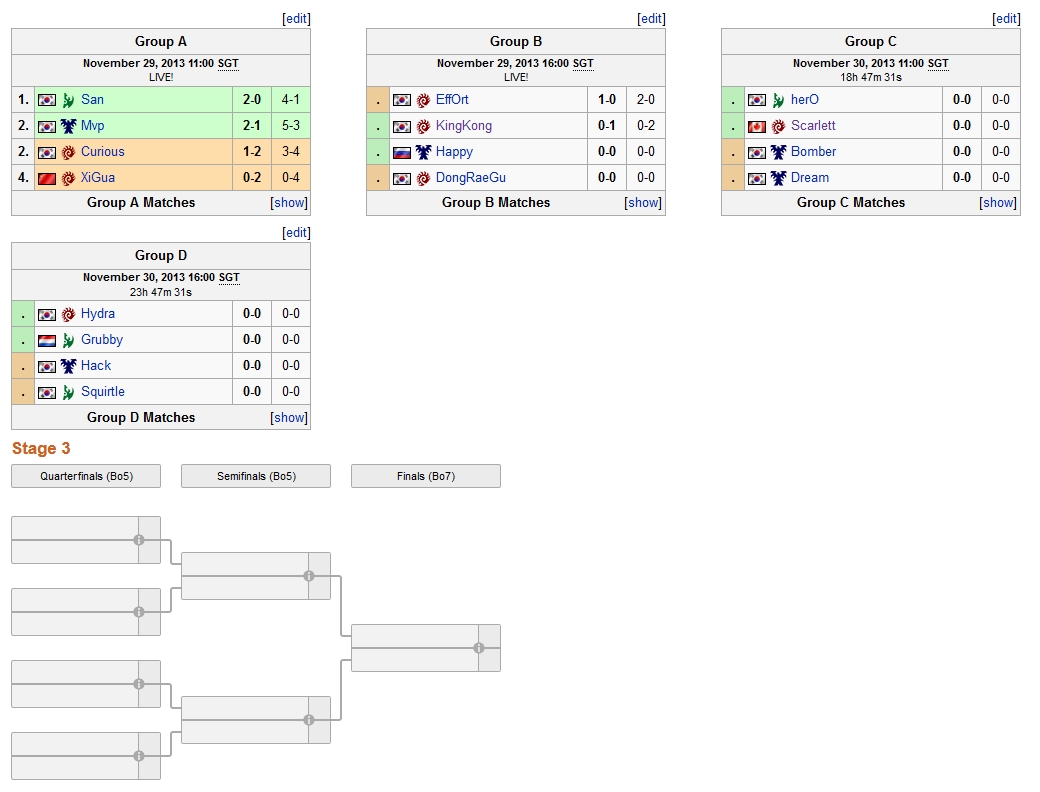Select the Finals (Bo7) bracket header
Screen dimensions: 1040x792
click(x=426, y=476)
